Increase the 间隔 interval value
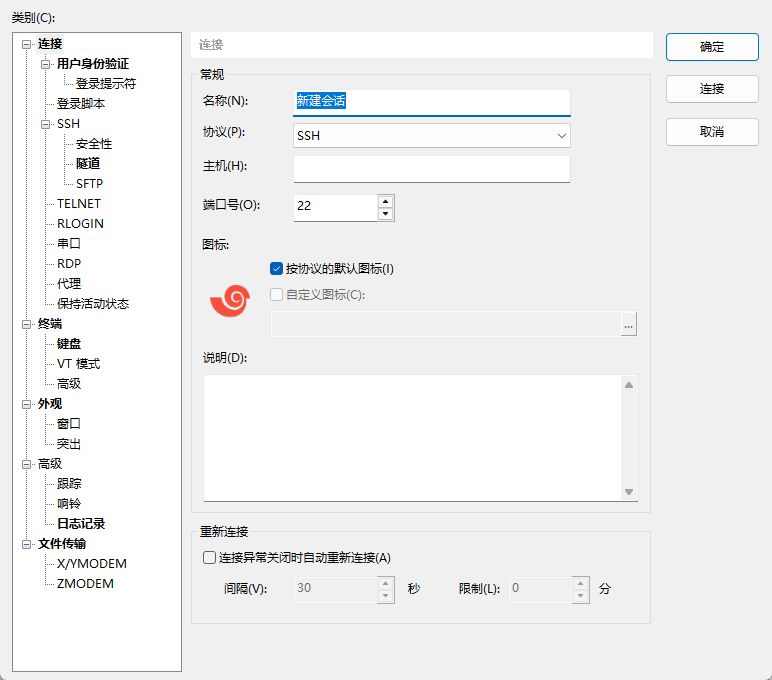 pos(386,583)
